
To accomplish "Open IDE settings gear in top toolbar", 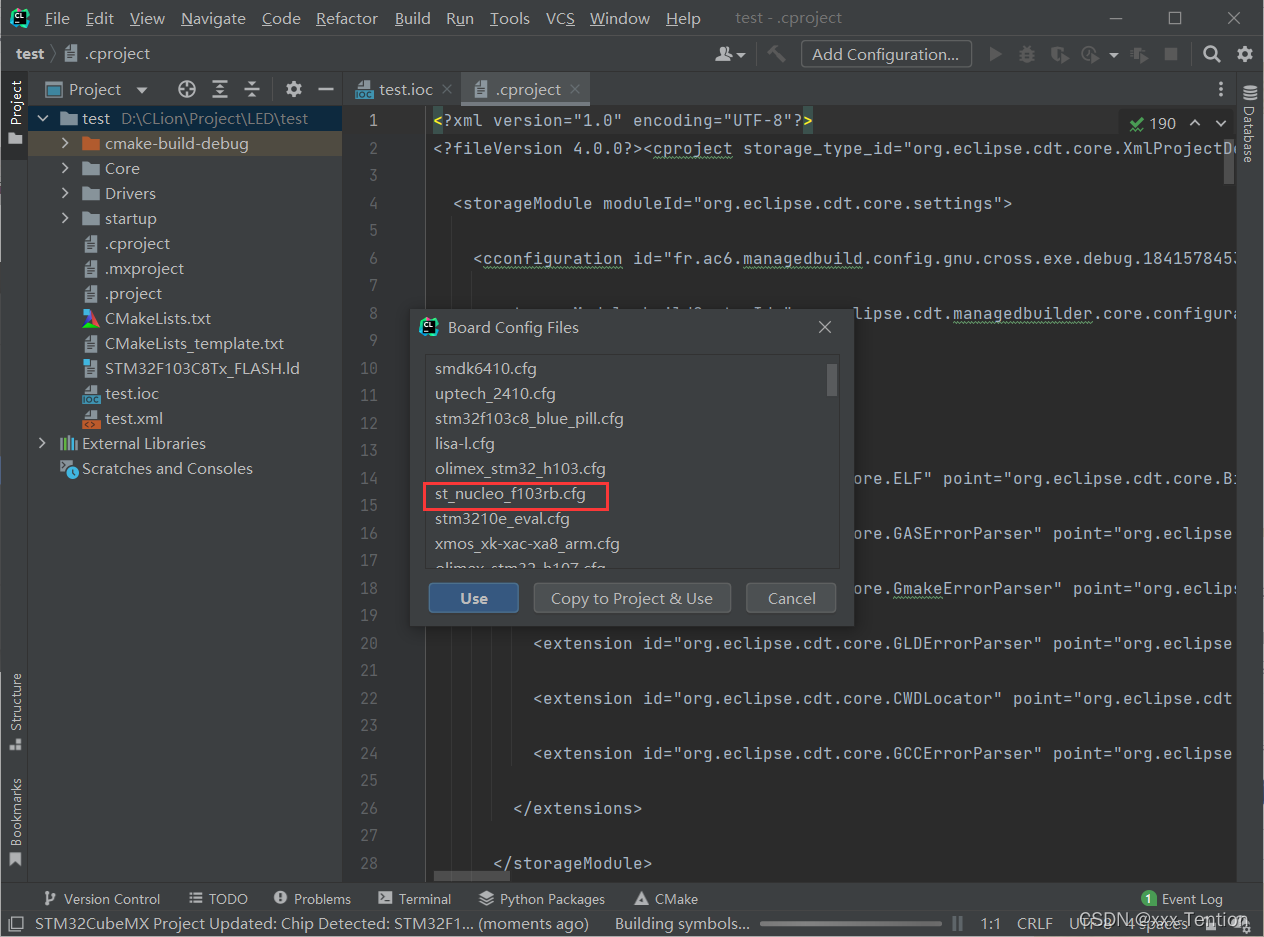I will (1244, 54).
